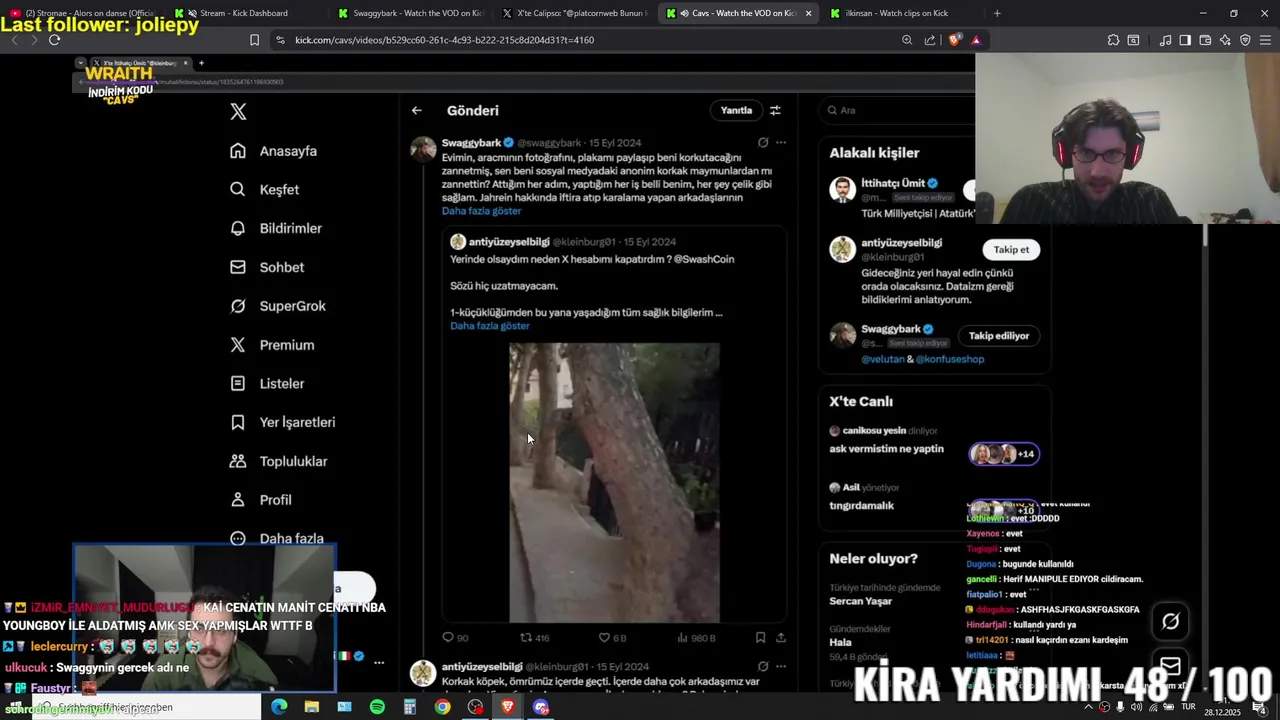Open three-dot menu on Swaggybark post
1280x720 pixels.
(781, 143)
